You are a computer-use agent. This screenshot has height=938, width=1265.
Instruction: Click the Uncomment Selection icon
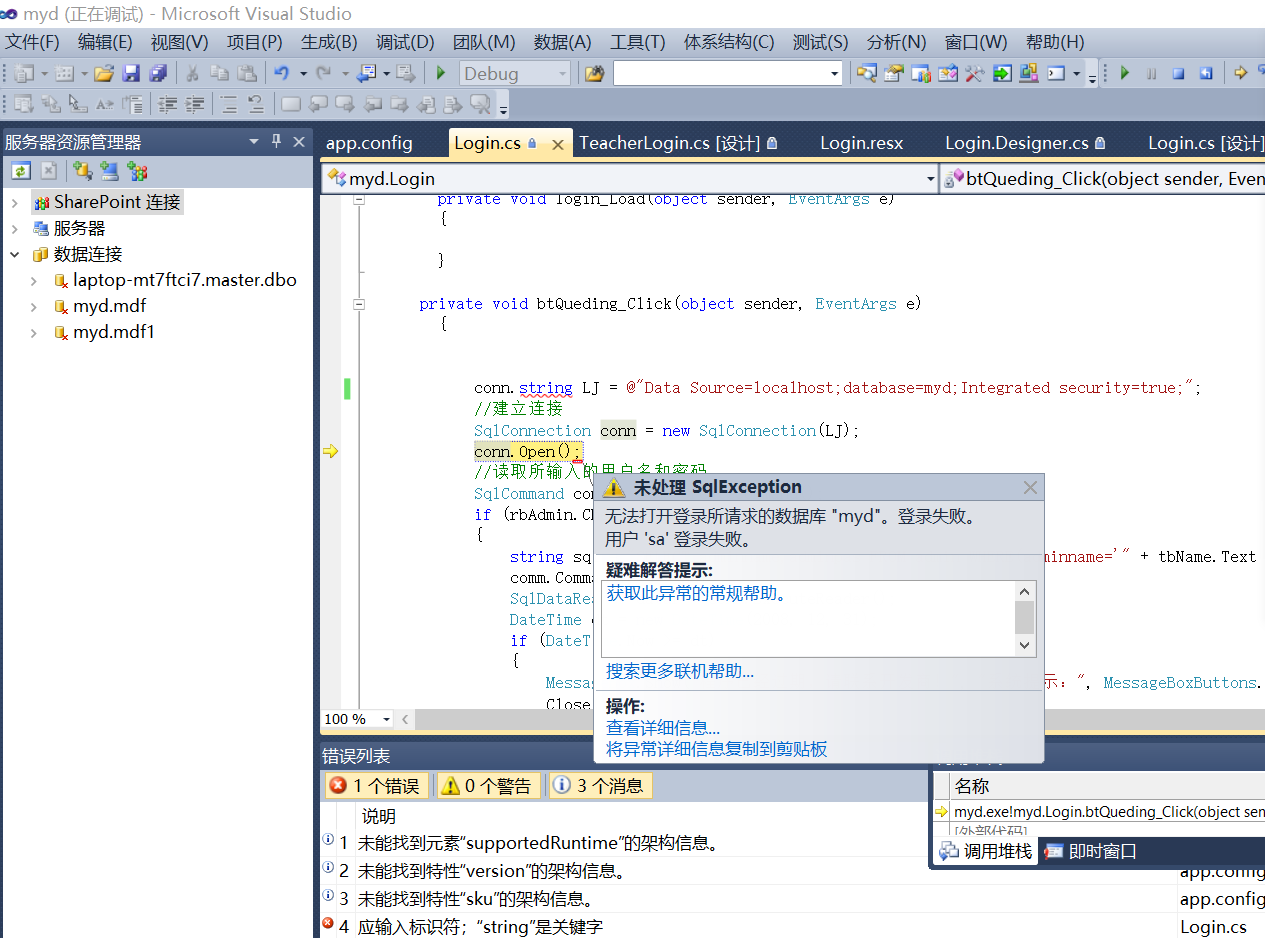point(256,103)
